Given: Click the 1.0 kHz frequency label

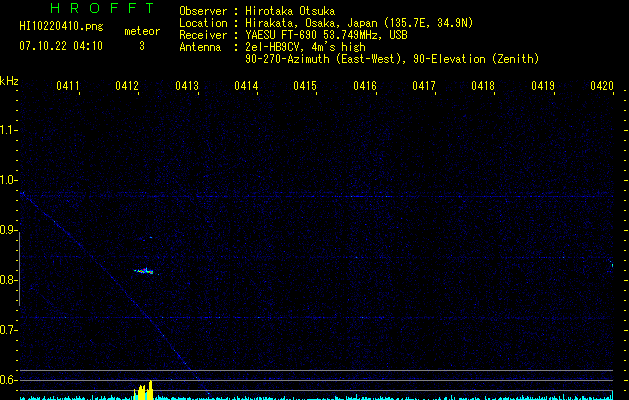Looking at the screenshot, I should pyautogui.click(x=8, y=180).
